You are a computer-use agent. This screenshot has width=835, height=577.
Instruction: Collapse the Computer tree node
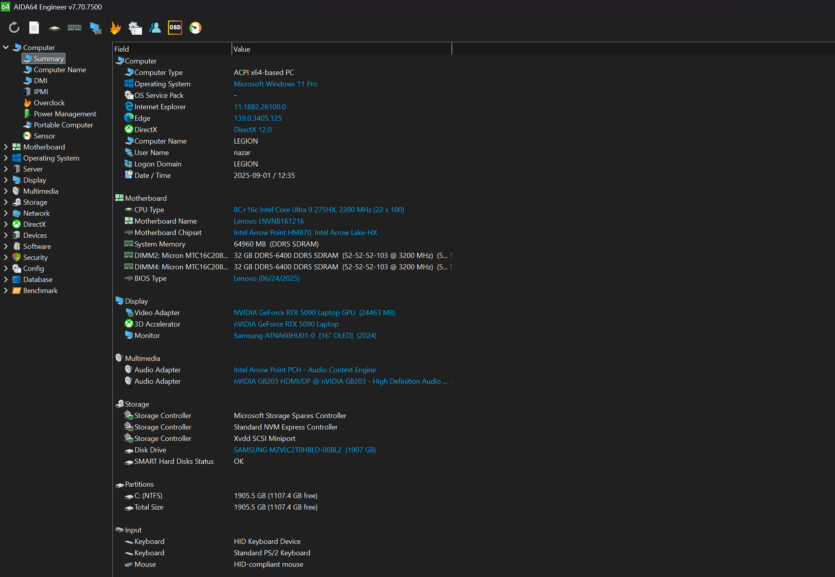tap(6, 47)
